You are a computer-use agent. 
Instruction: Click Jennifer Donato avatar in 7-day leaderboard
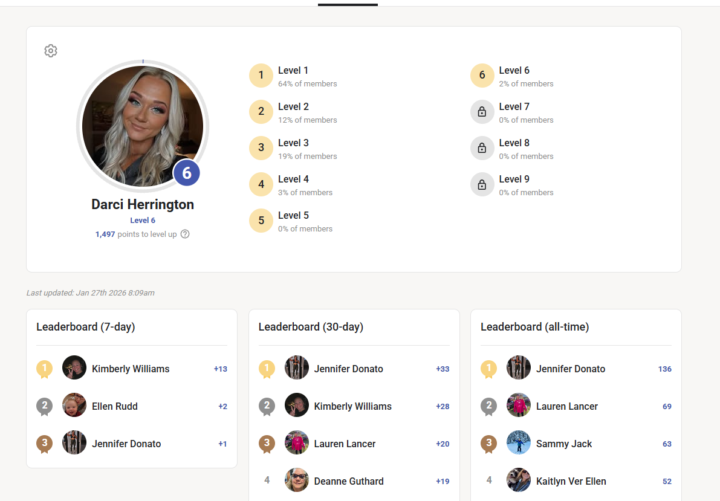coord(74,442)
